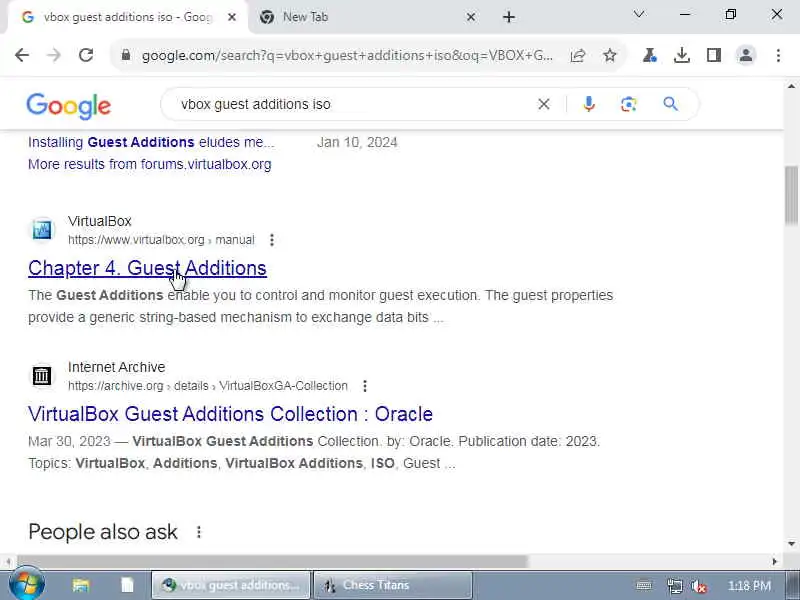
Task: Click the horizontal scrollbar thumb
Action: [x=272, y=561]
